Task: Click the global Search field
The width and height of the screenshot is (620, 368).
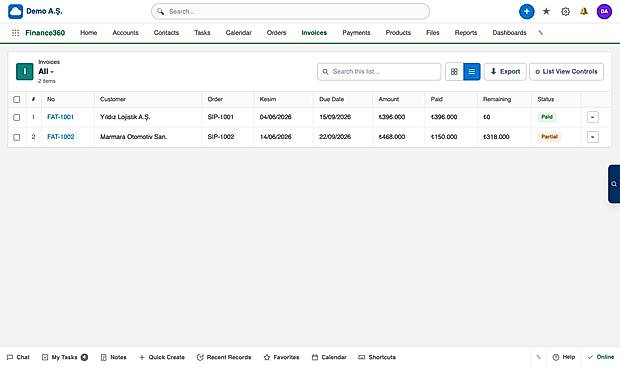Action: pyautogui.click(x=290, y=11)
